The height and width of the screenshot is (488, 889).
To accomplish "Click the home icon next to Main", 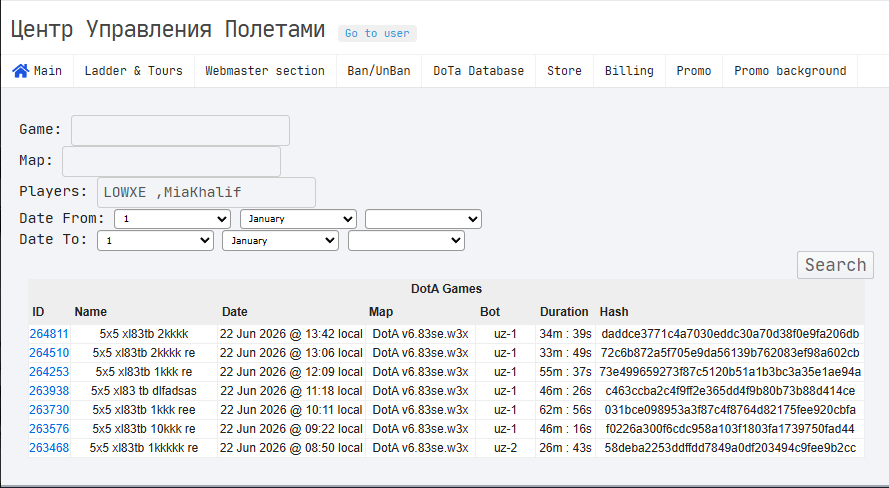I will click(20, 71).
